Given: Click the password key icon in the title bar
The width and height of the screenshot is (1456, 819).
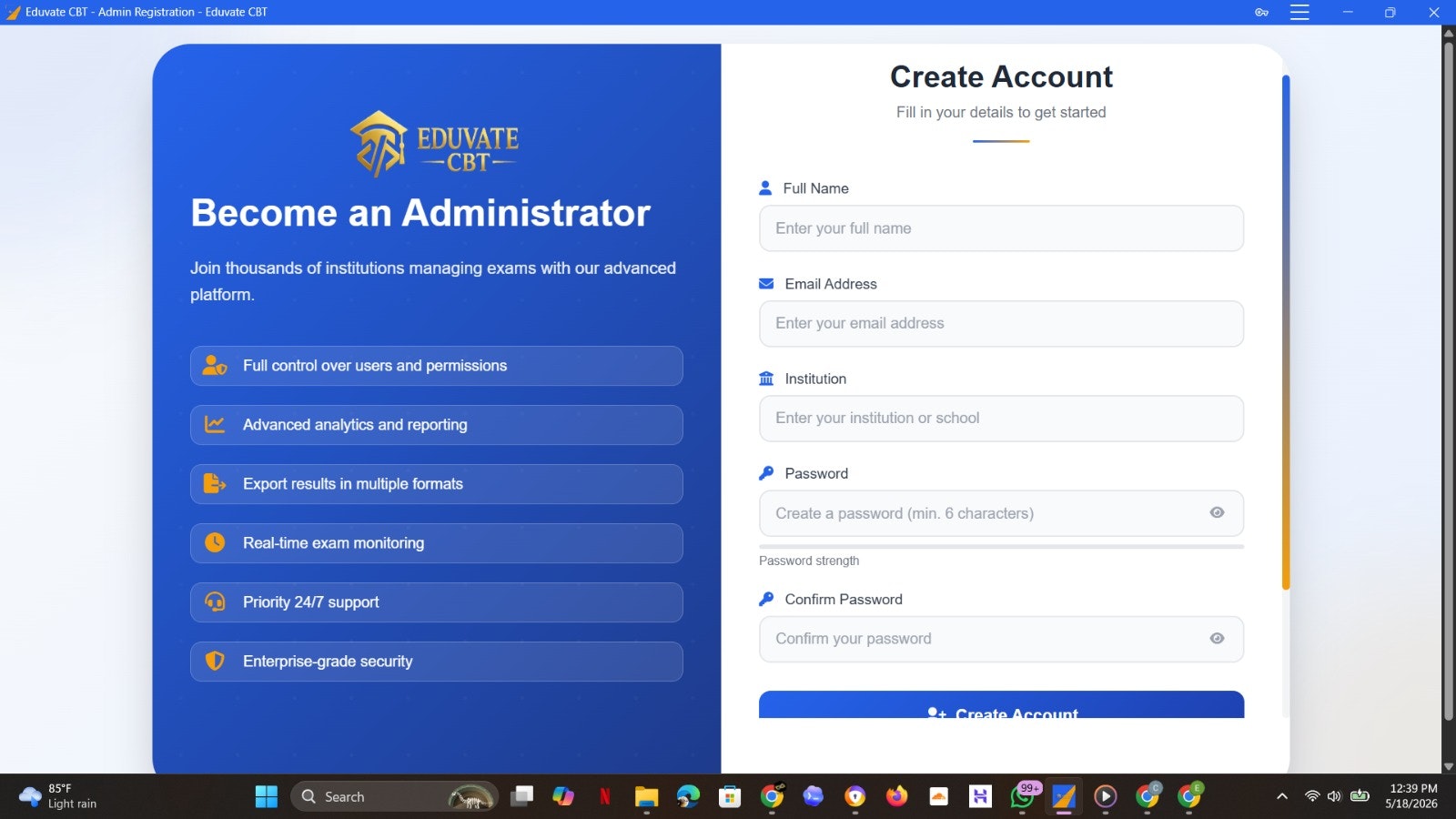Looking at the screenshot, I should [x=1261, y=13].
